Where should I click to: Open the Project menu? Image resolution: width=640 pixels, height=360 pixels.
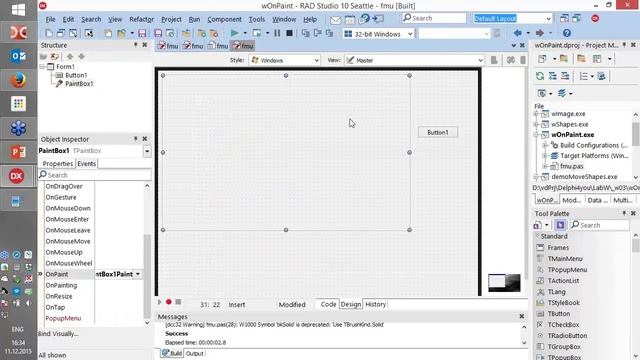coord(171,19)
